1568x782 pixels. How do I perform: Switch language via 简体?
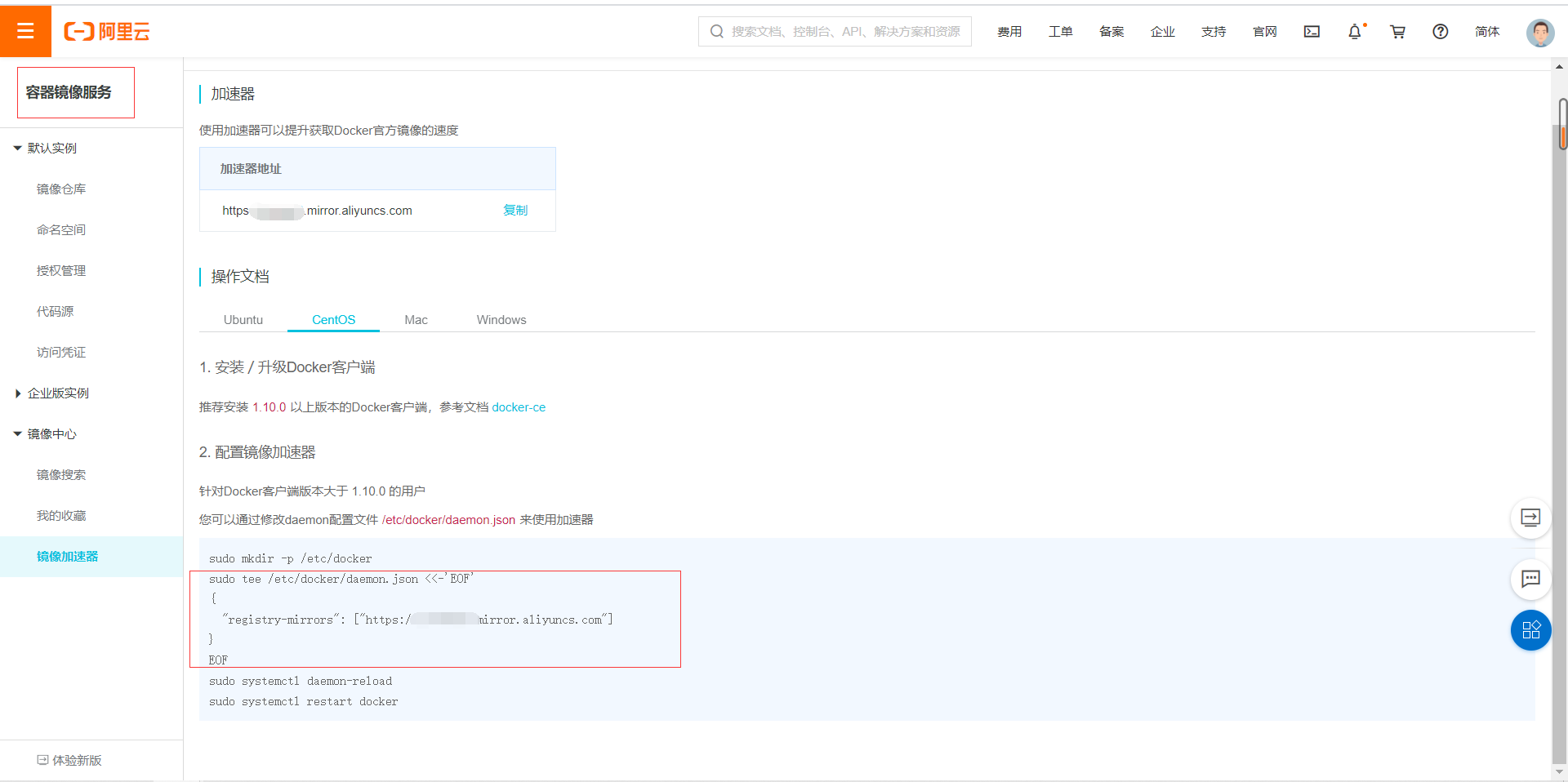pos(1487,32)
